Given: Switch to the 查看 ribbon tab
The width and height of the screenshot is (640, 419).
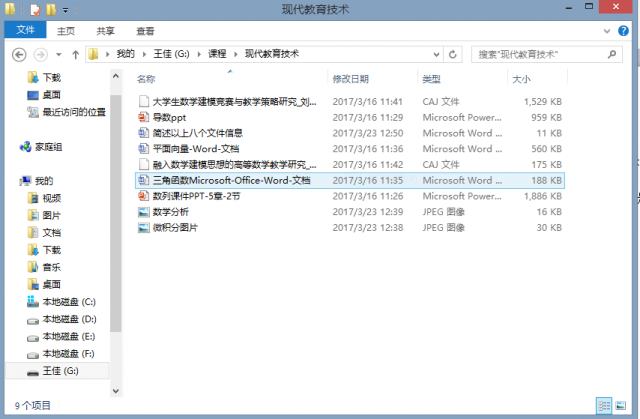Looking at the screenshot, I should point(145,30).
